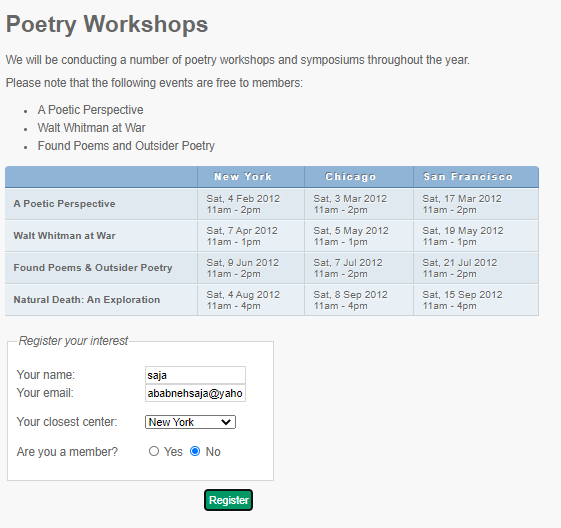Select the Walt Whitman at War row title
The image size is (561, 528).
[x=64, y=236]
